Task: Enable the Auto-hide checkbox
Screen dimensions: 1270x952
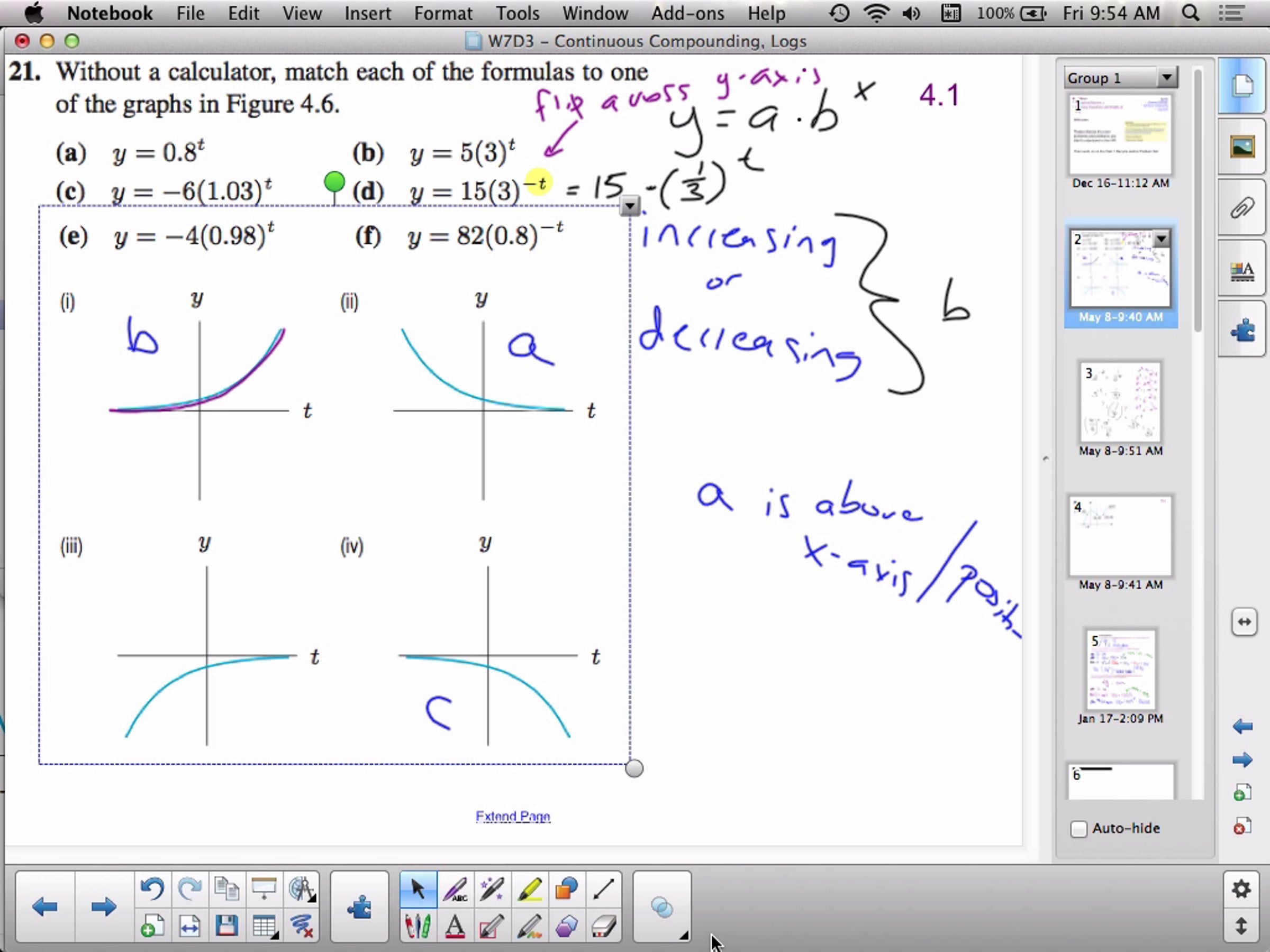Action: (1079, 829)
